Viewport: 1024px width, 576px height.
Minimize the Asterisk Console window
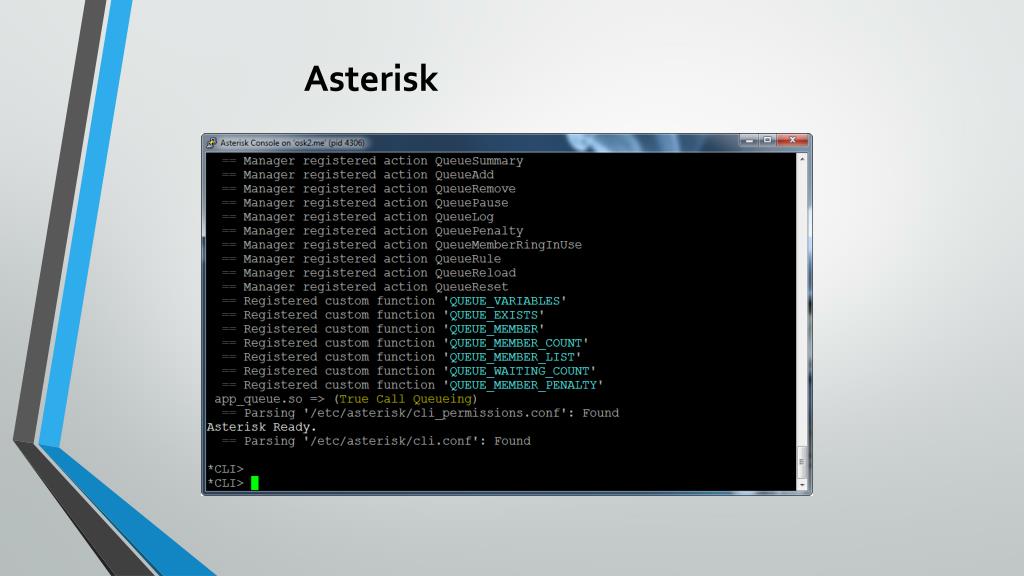[750, 140]
